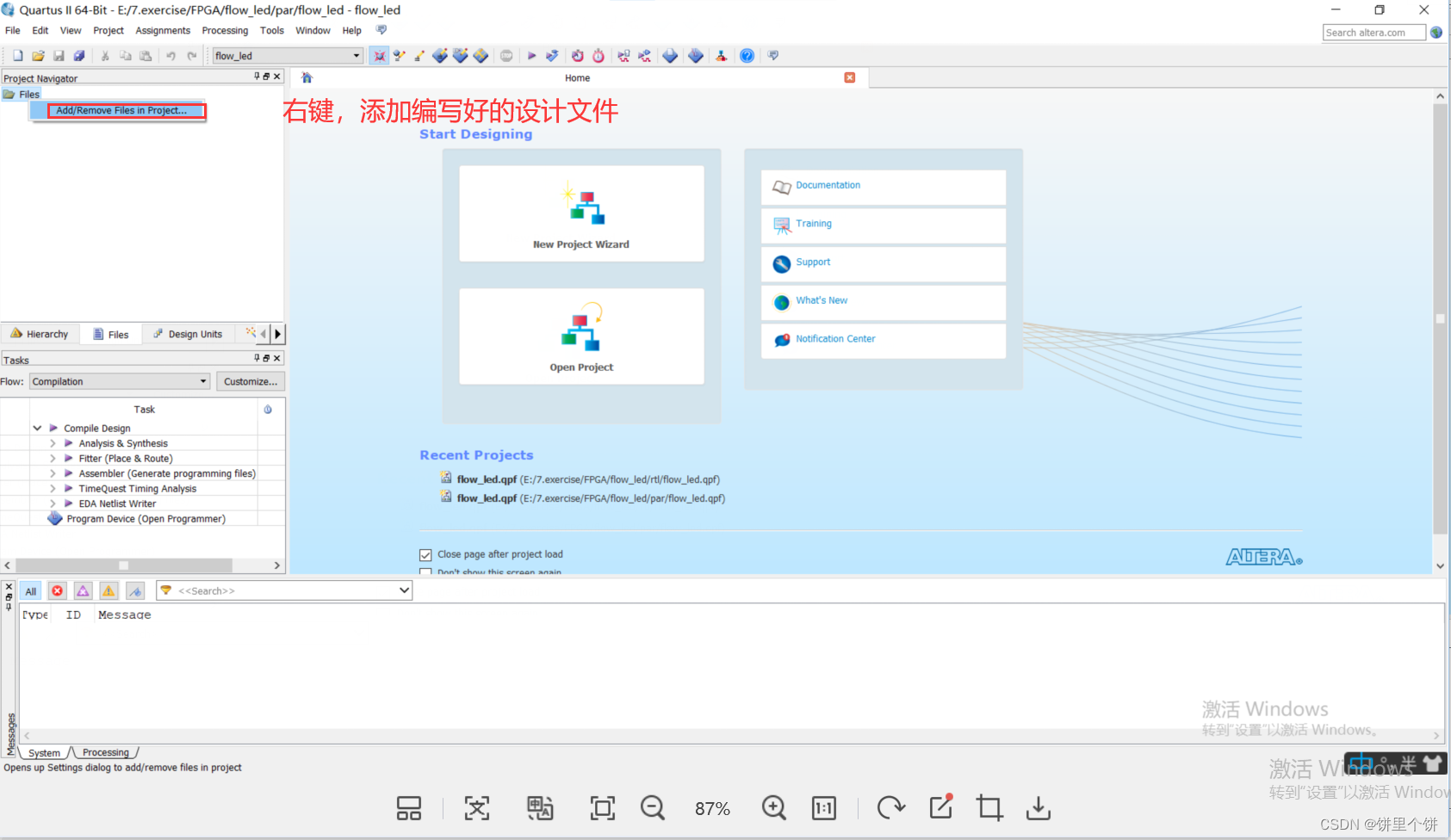Toggle the flagged messages filter
Screen dimensions: 1451x840
pyautogui.click(x=135, y=591)
